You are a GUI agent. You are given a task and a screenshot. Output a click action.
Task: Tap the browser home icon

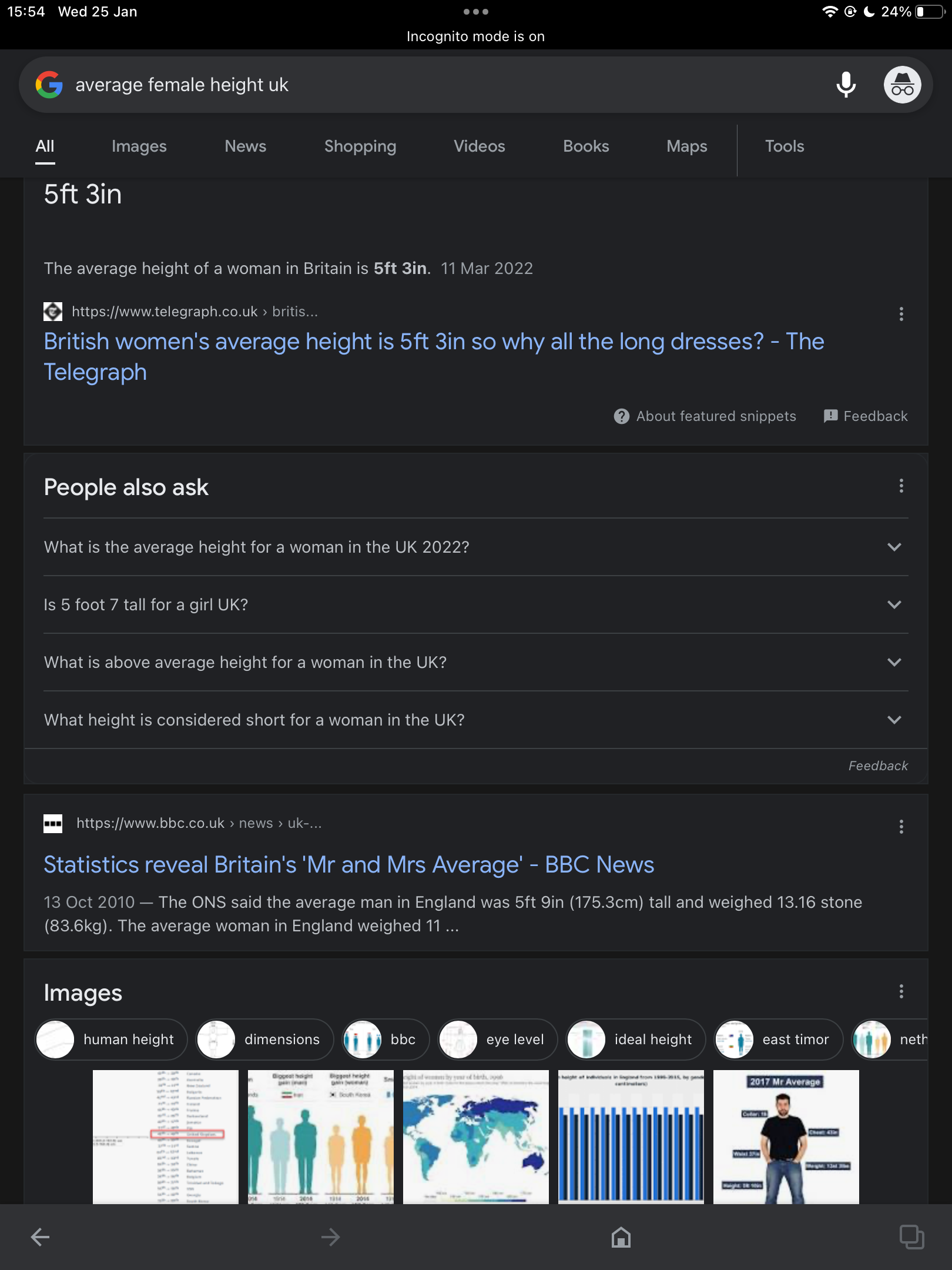click(x=621, y=1237)
